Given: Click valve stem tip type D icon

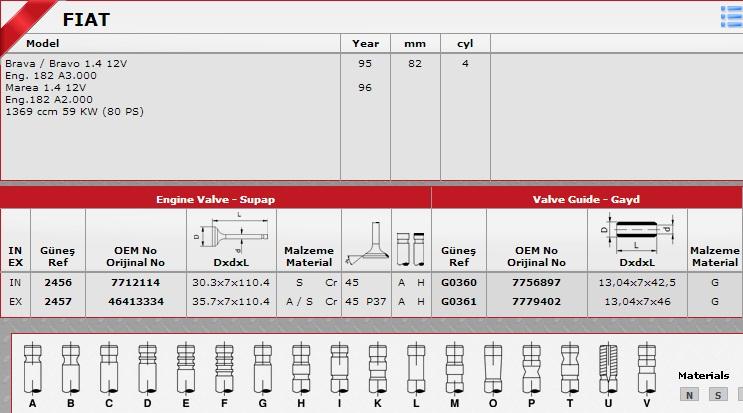Looking at the screenshot, I should (147, 368).
